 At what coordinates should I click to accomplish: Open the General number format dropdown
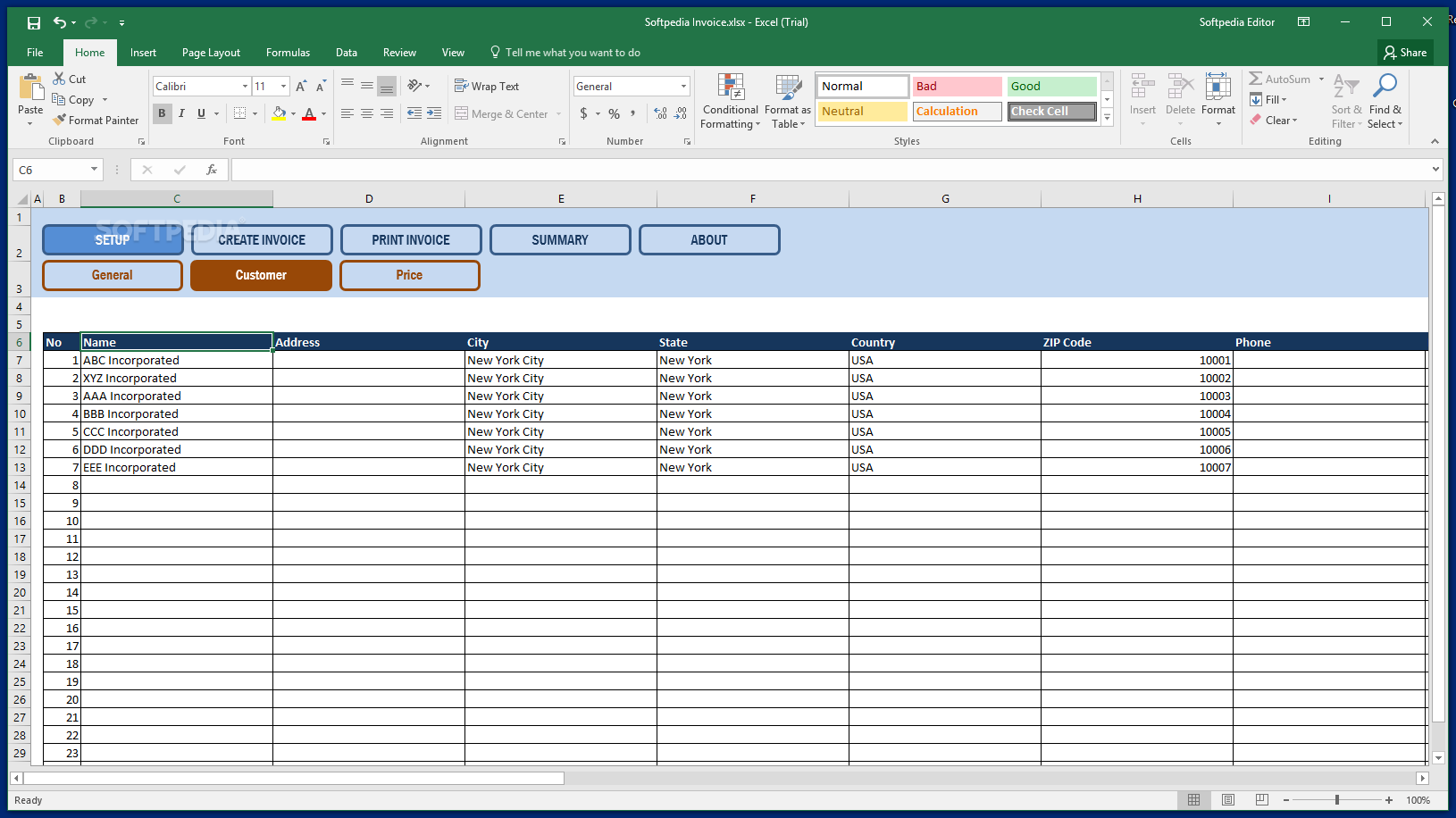click(684, 87)
